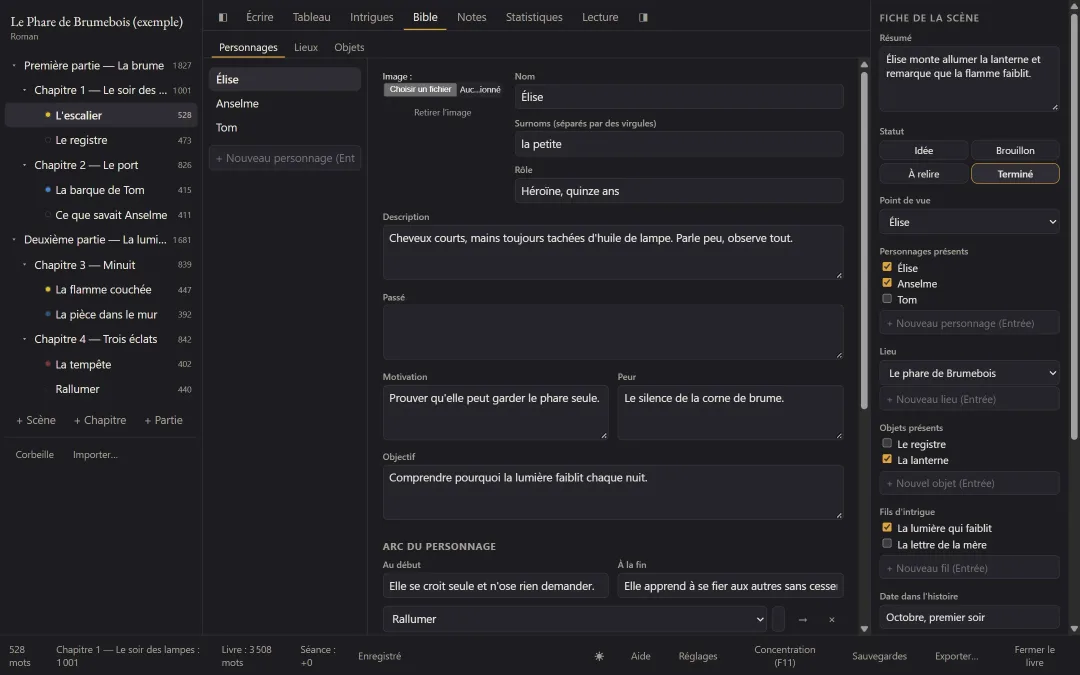Viewport: 1080px width, 675px height.
Task: Click the blue status dot of La barque de Tom
Action: pyautogui.click(x=48, y=189)
